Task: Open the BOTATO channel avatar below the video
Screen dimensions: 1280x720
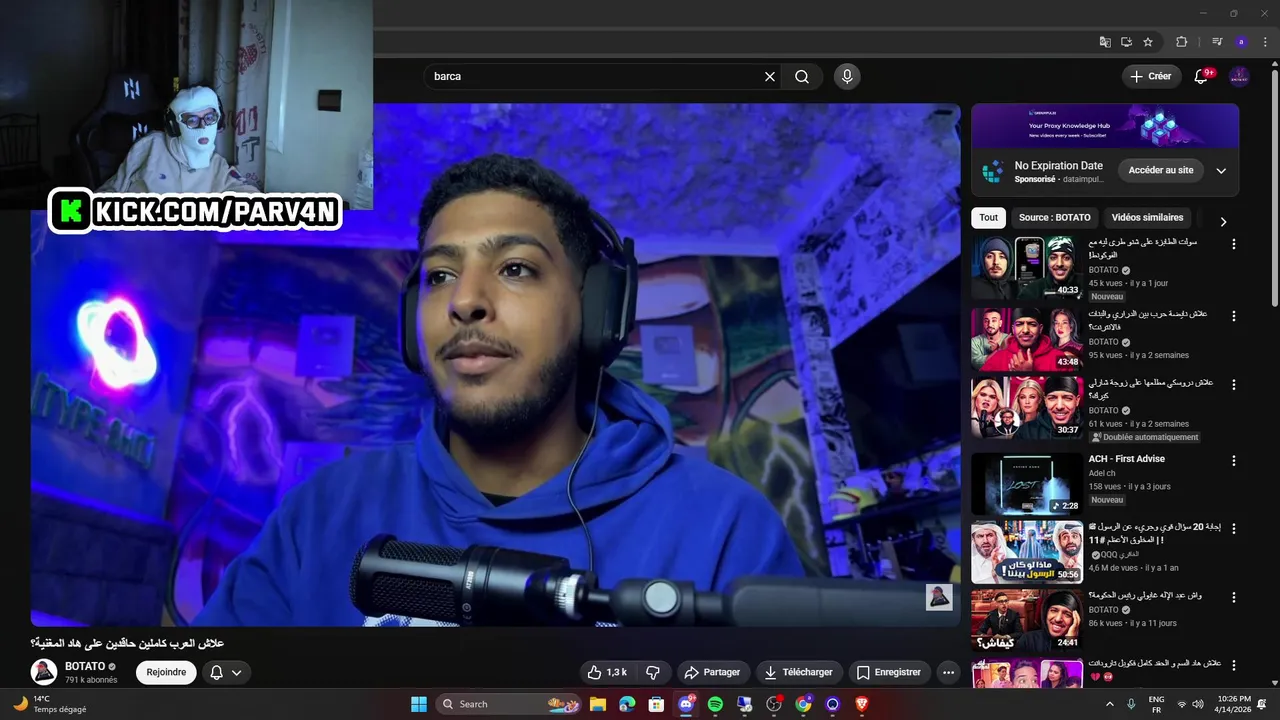Action: pyautogui.click(x=43, y=672)
